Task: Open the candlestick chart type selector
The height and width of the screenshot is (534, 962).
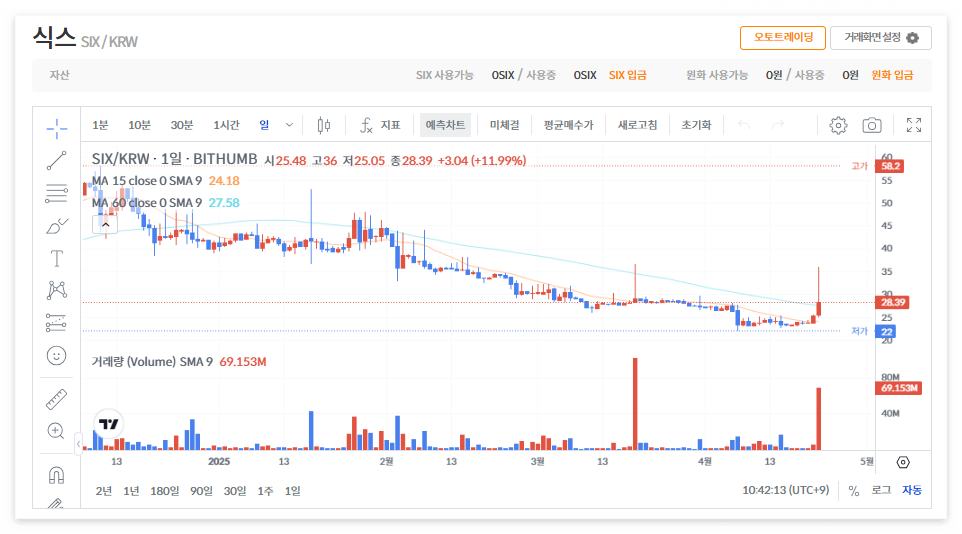Action: coord(324,125)
